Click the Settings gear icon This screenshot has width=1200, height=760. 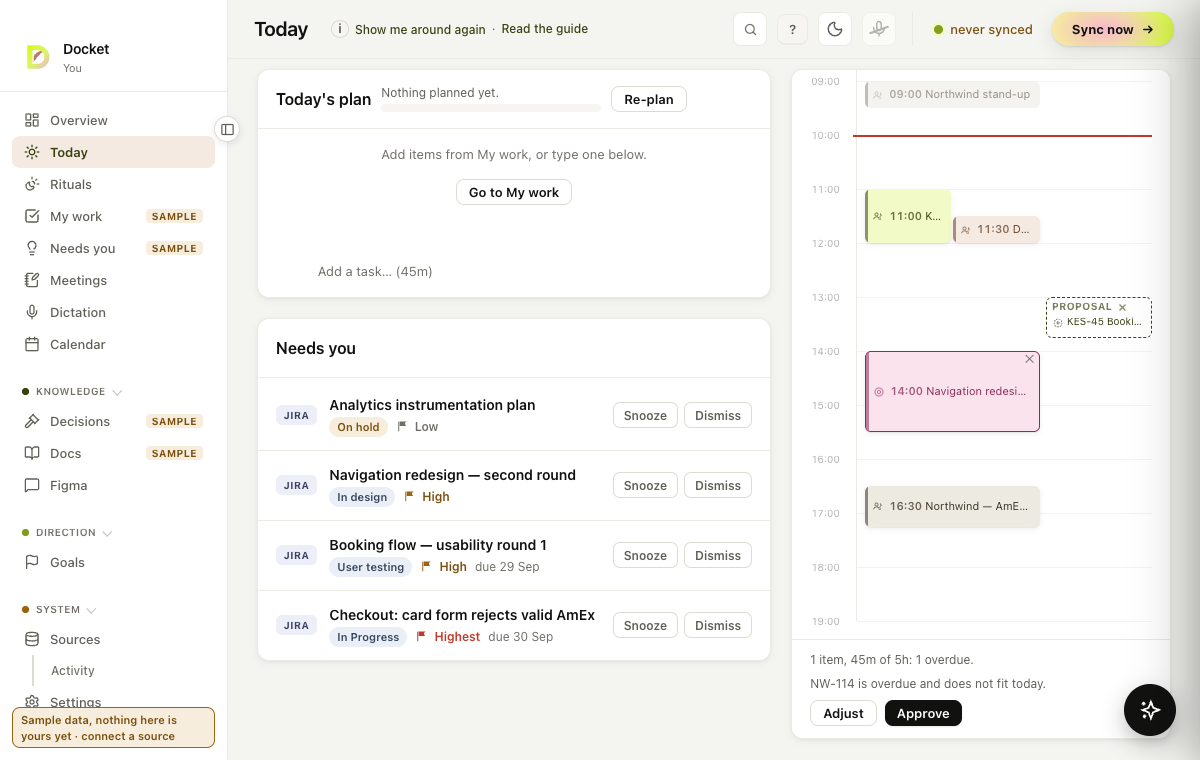pyautogui.click(x=32, y=702)
